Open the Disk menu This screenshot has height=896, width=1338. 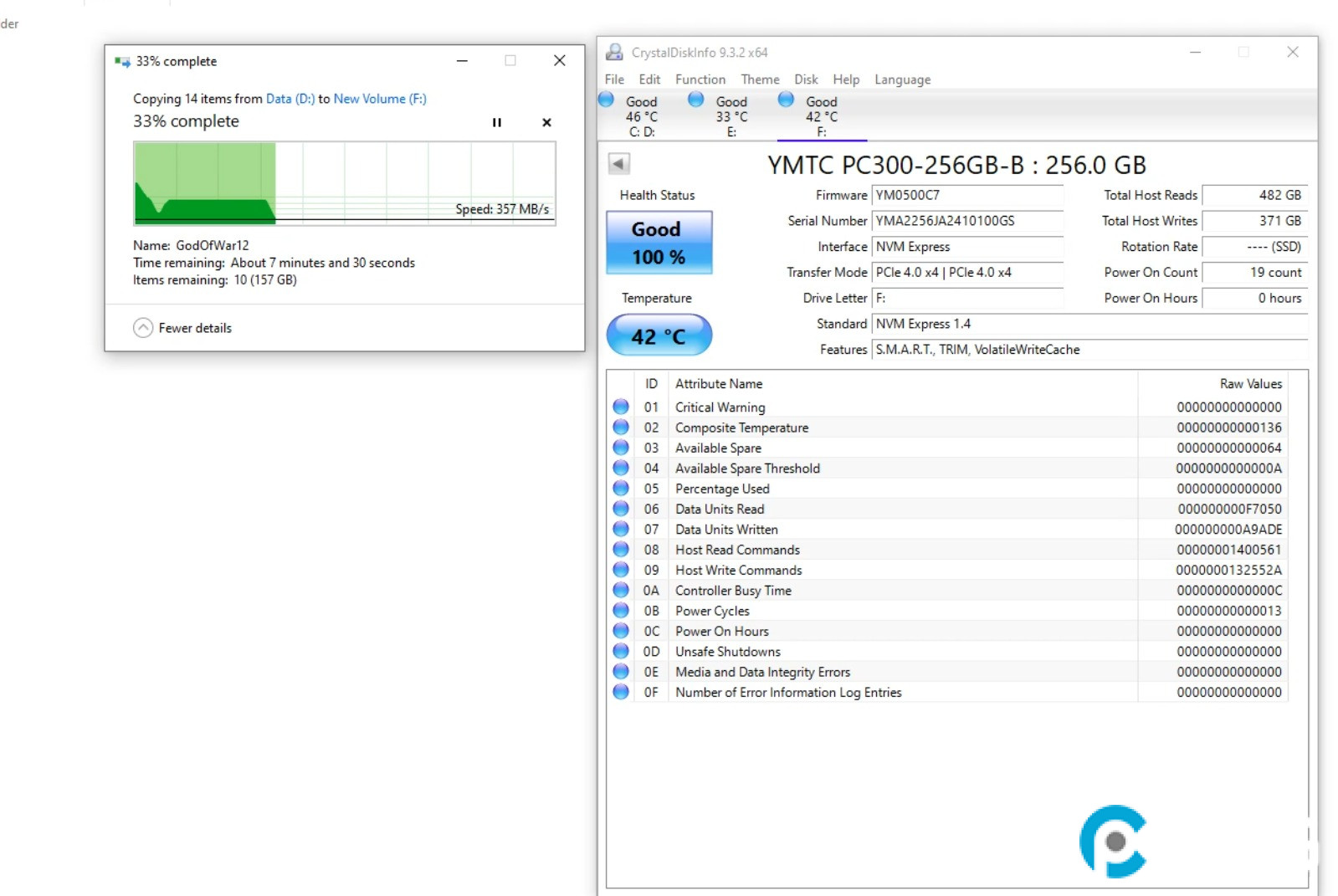pos(806,79)
